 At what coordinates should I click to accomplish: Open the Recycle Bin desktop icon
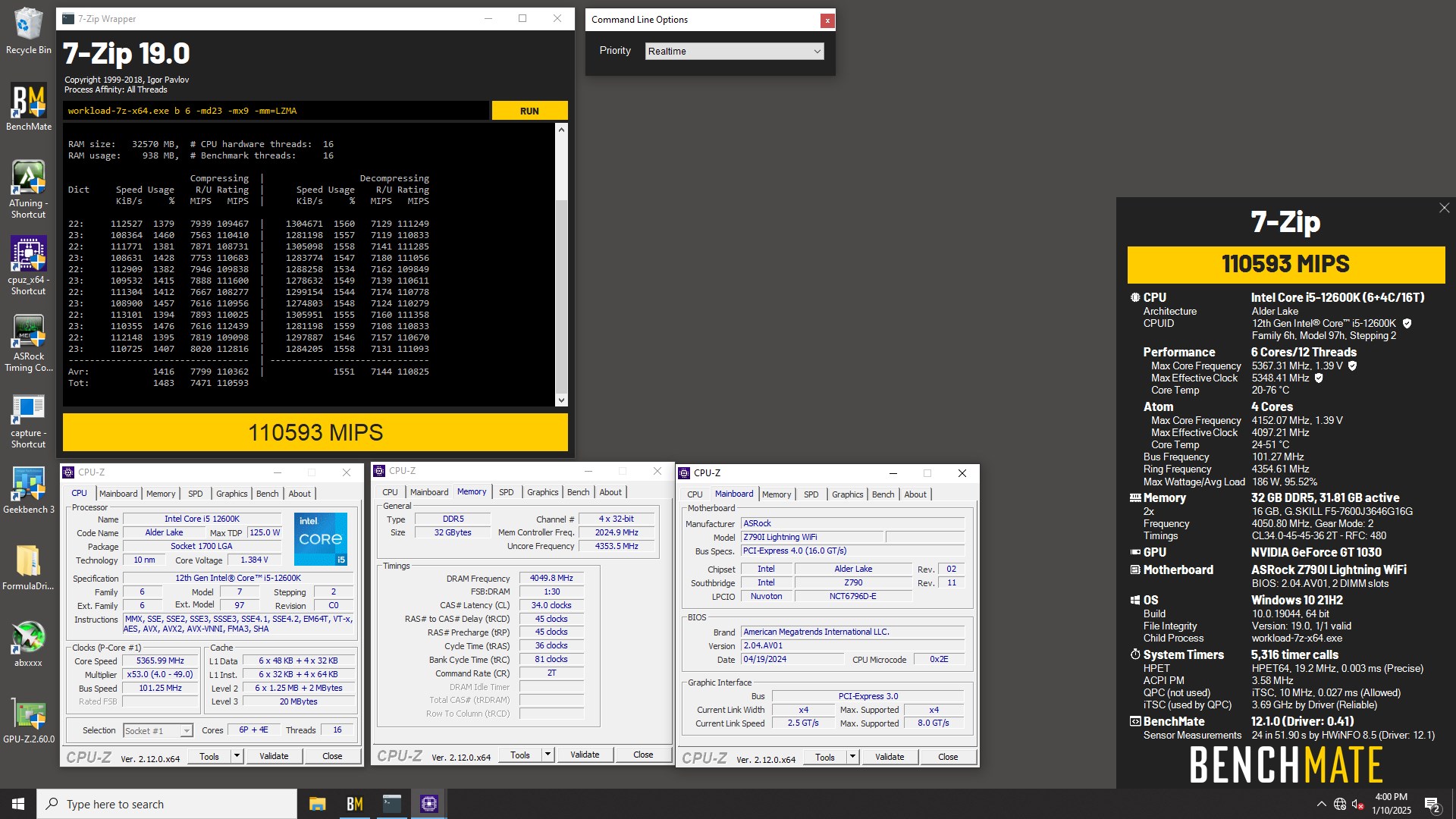pos(28,31)
